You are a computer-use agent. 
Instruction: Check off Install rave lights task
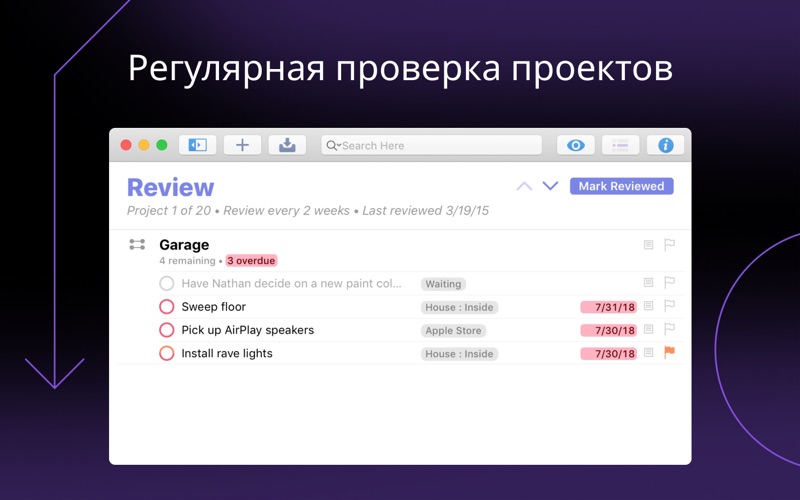(x=167, y=353)
